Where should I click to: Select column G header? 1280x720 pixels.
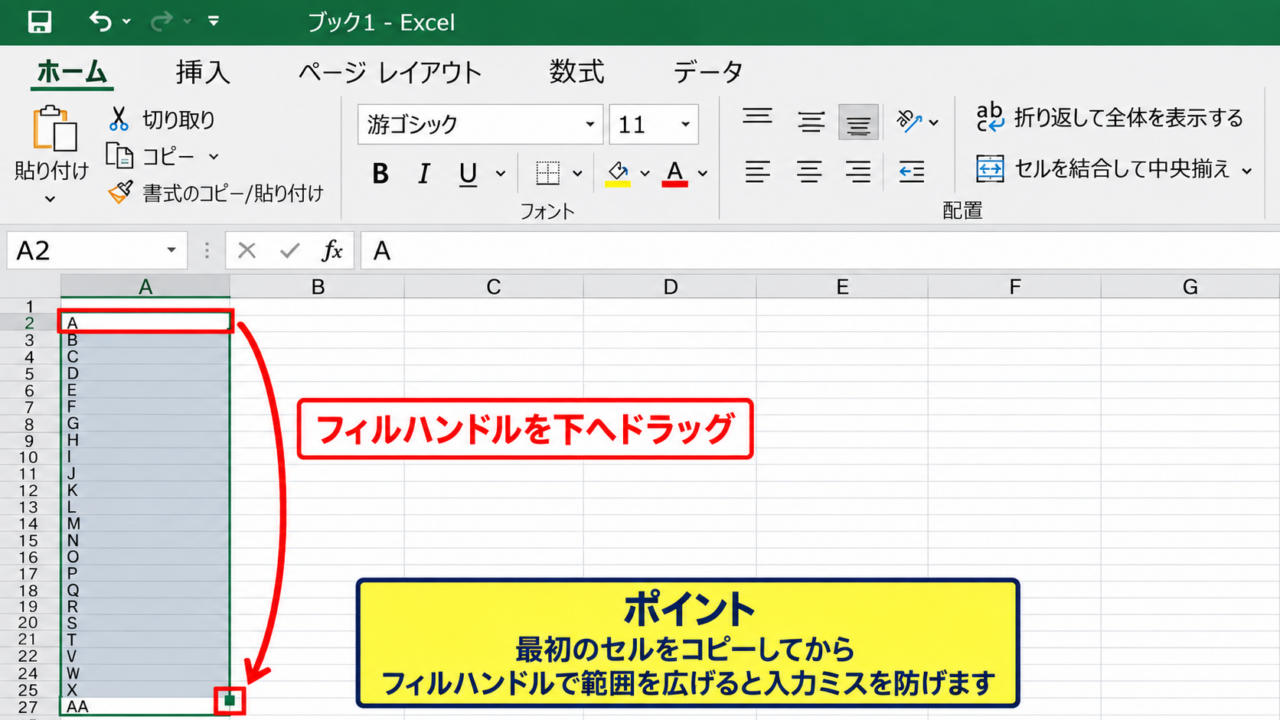1190,287
